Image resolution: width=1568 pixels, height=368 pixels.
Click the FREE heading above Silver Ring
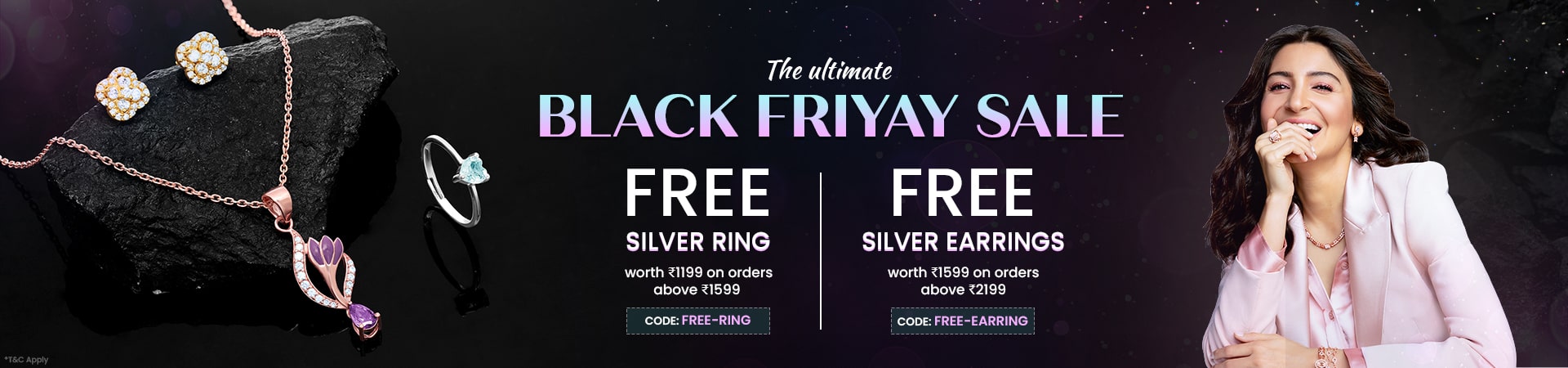click(697, 194)
